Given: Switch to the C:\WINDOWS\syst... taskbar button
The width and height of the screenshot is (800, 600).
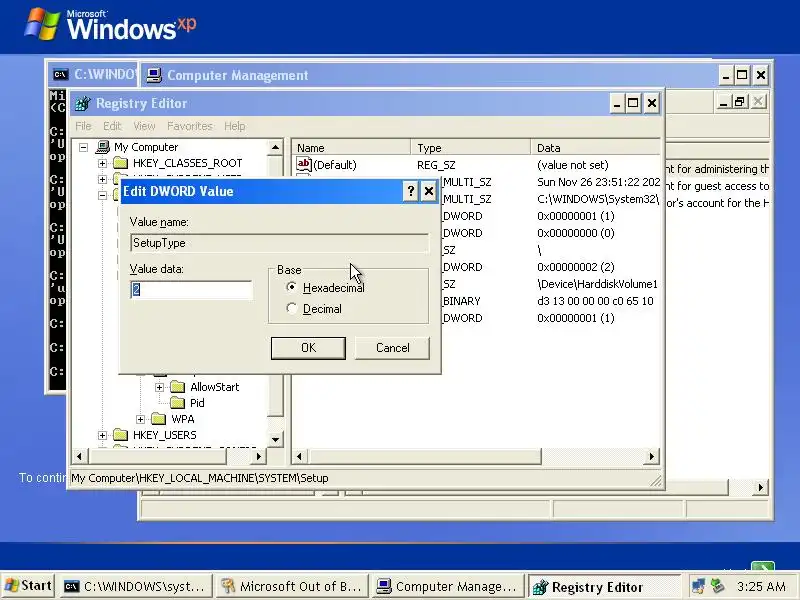Looking at the screenshot, I should (x=137, y=587).
